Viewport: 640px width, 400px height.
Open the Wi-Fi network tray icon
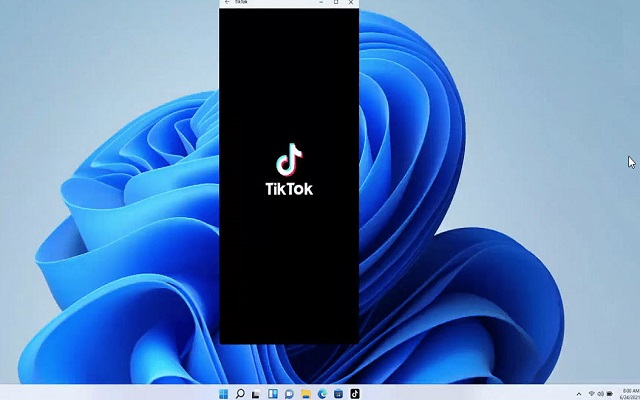tap(591, 394)
